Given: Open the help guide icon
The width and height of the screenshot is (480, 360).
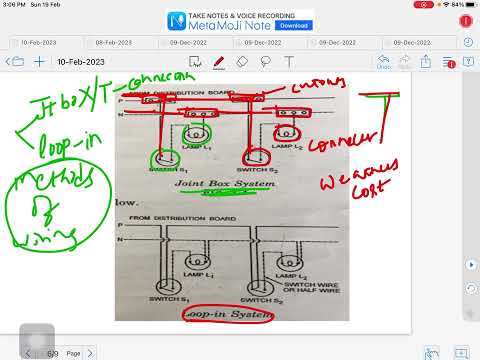Looking at the screenshot, I should (468, 62).
